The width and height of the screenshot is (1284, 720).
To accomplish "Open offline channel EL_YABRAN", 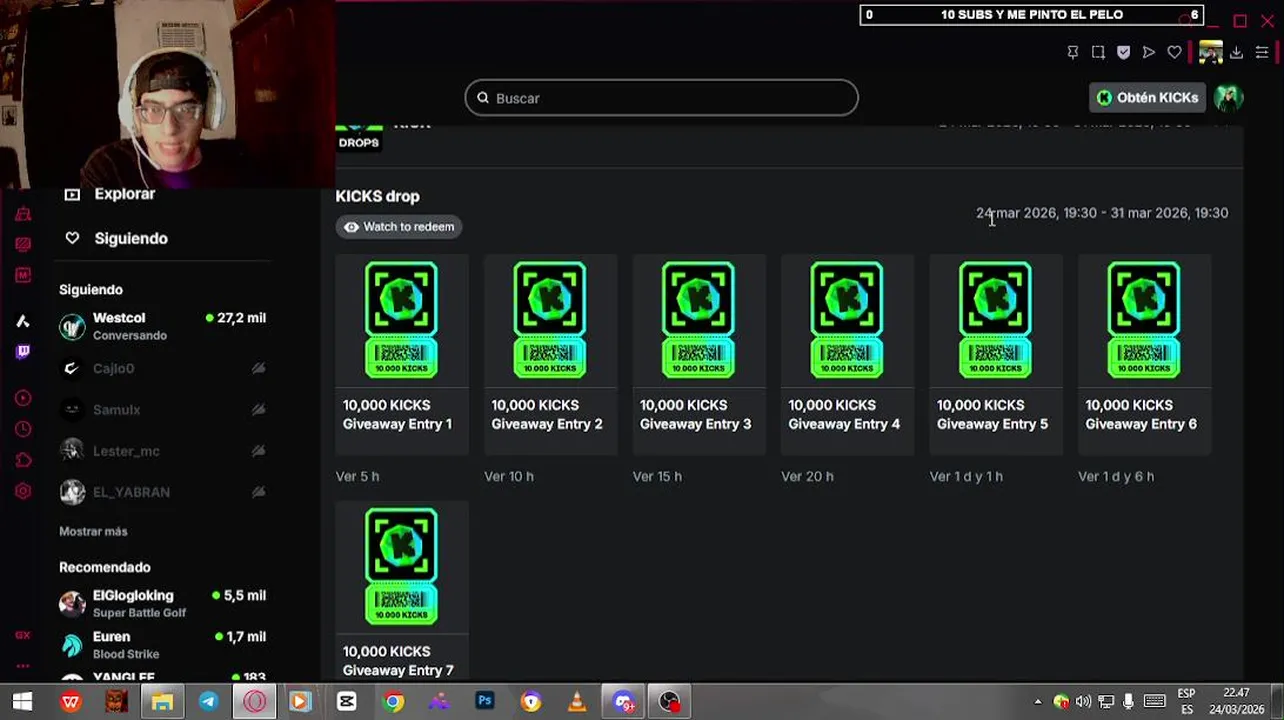I will (163, 492).
